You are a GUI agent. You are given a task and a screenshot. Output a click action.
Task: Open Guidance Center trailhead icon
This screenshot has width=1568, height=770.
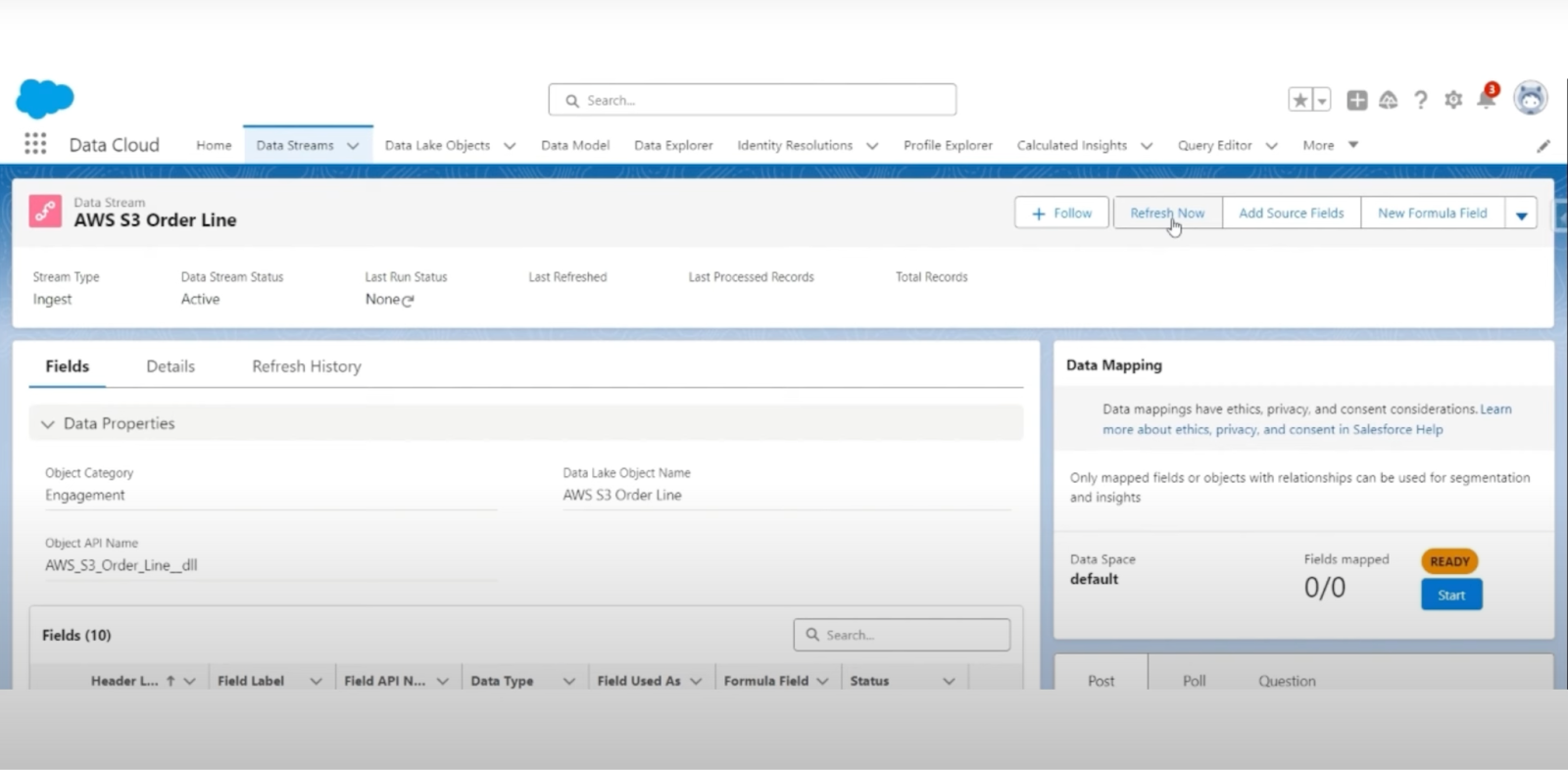pyautogui.click(x=1389, y=100)
